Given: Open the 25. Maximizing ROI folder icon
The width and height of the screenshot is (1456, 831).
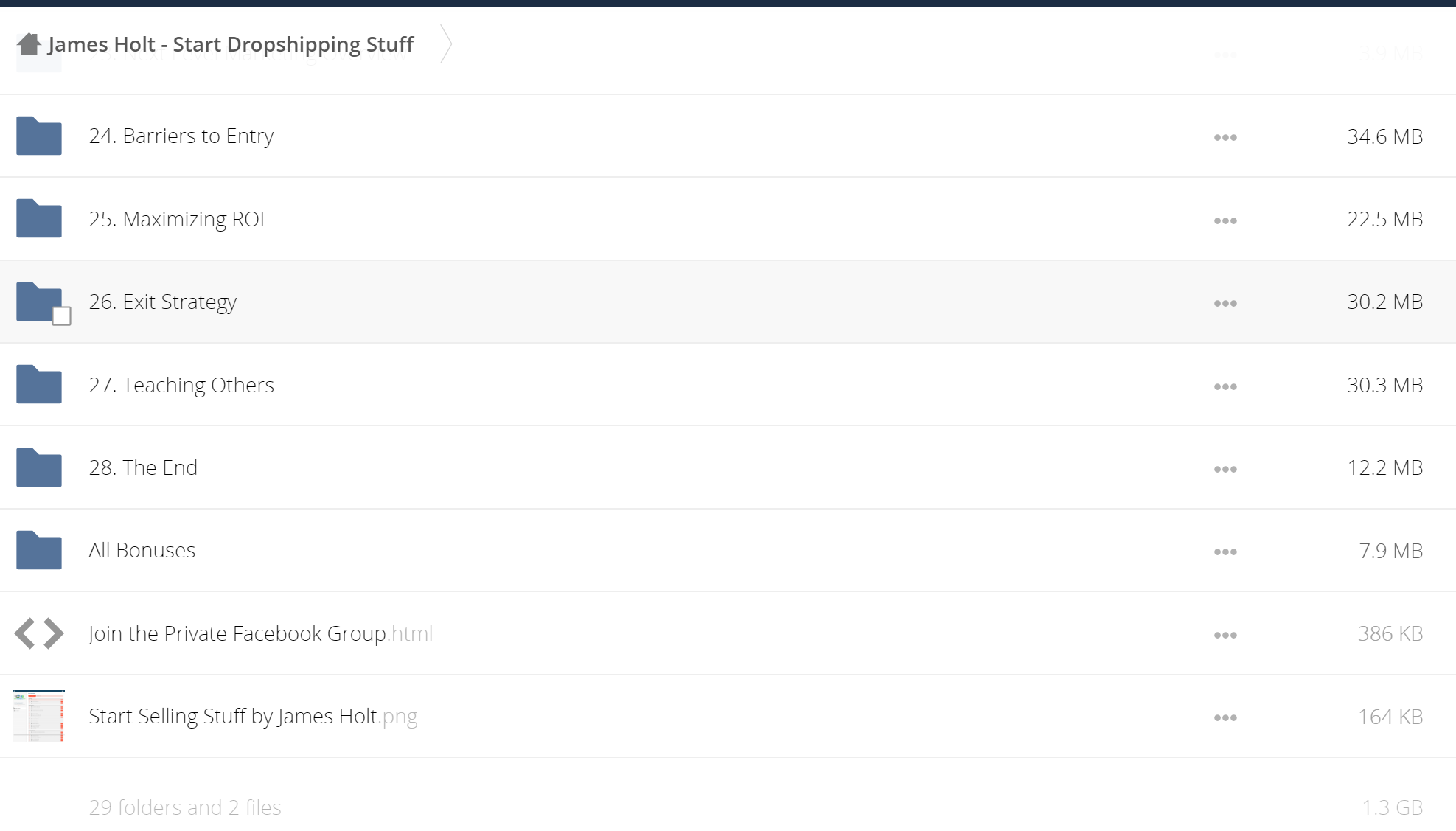Looking at the screenshot, I should (39, 218).
